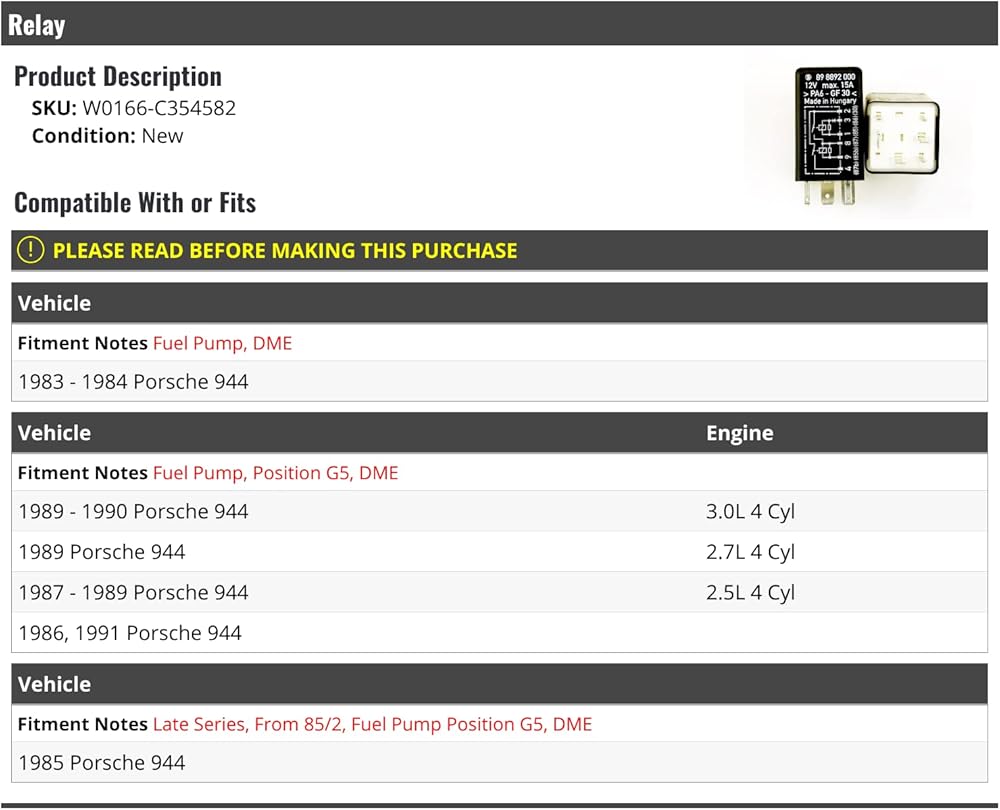
Task: Select the 1989 - 1990 Porsche 944 row
Action: 499,512
